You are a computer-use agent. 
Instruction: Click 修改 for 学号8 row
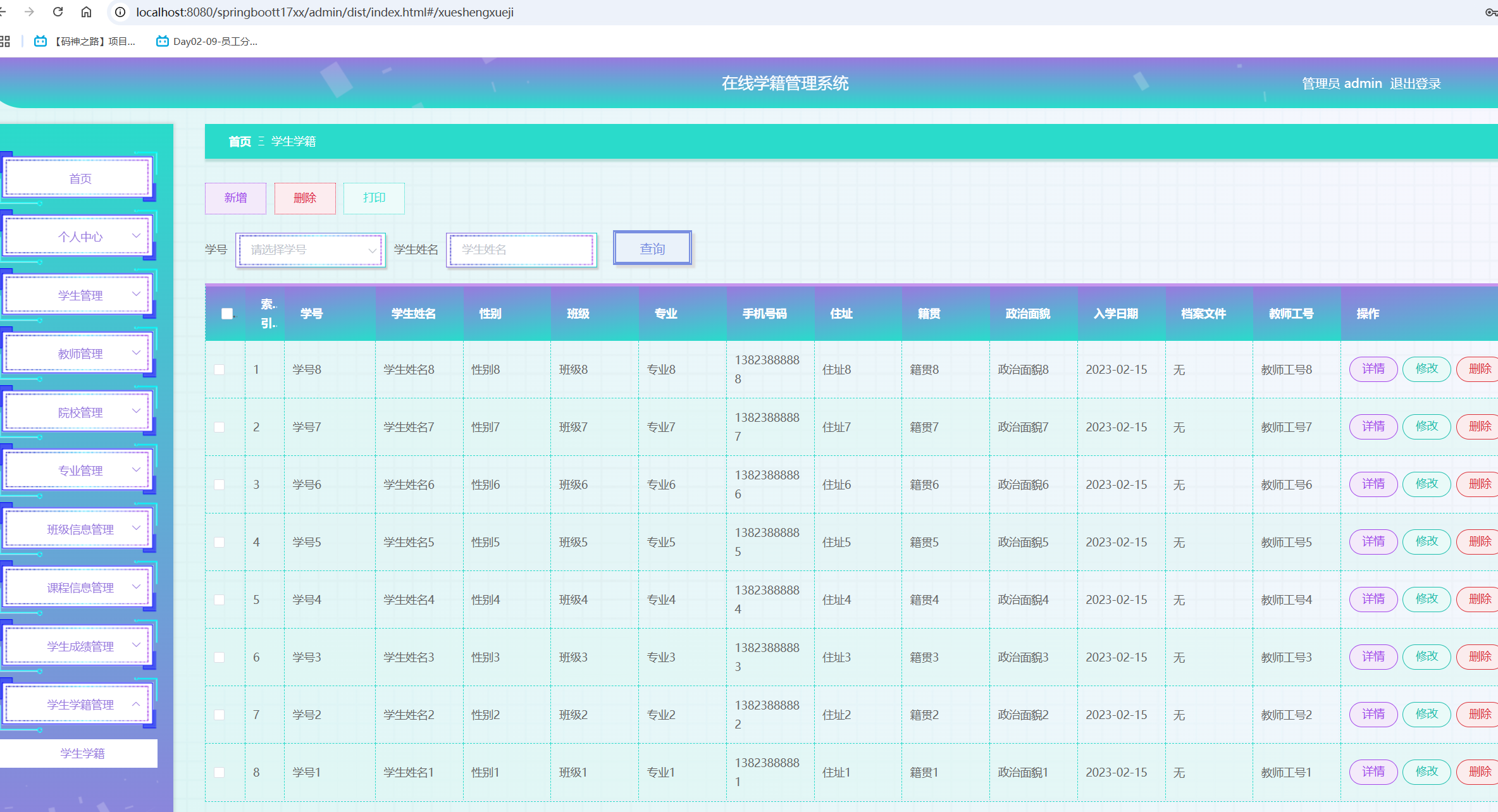tap(1427, 369)
